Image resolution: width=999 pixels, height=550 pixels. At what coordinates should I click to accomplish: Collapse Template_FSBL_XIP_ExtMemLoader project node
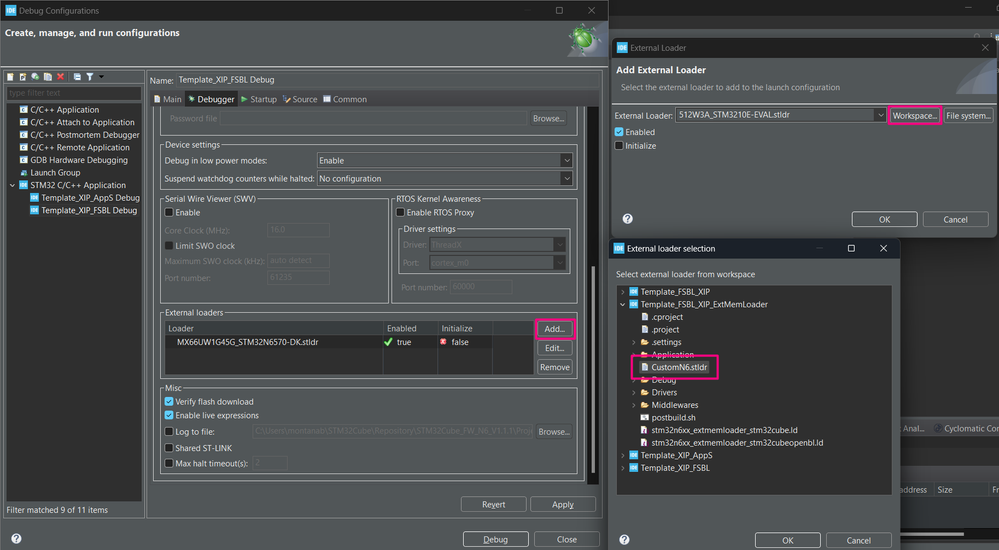click(622, 305)
